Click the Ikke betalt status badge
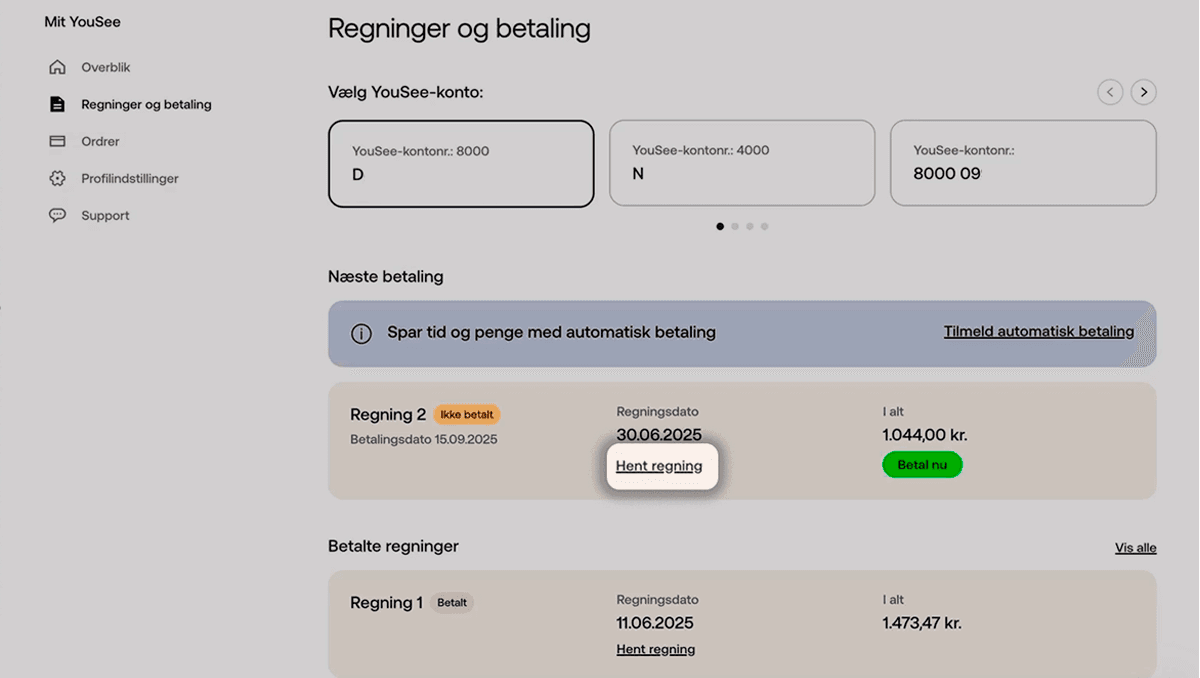Screen dimensions: 1200x678 [x=468, y=414]
